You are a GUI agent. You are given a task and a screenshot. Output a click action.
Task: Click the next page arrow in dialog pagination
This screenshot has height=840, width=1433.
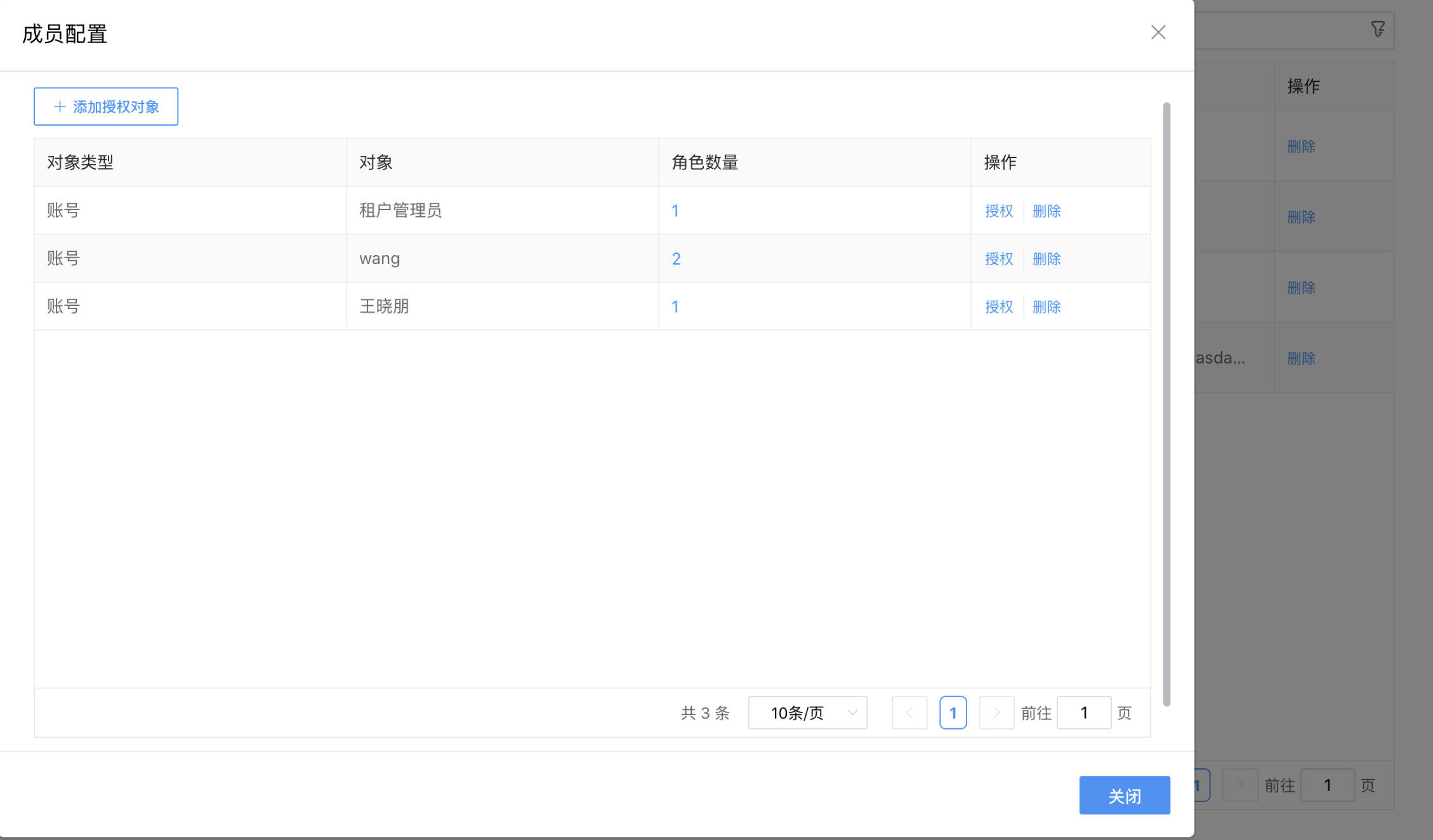[996, 712]
